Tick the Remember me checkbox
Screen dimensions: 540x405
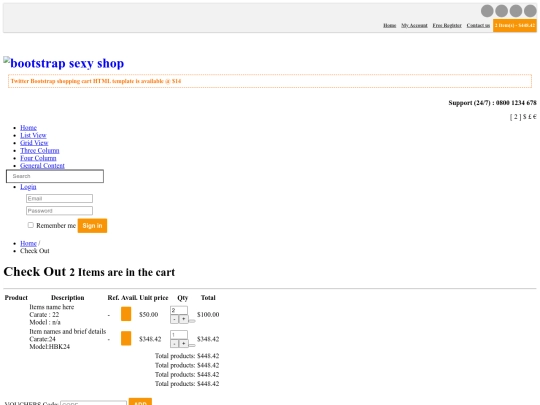(31, 225)
